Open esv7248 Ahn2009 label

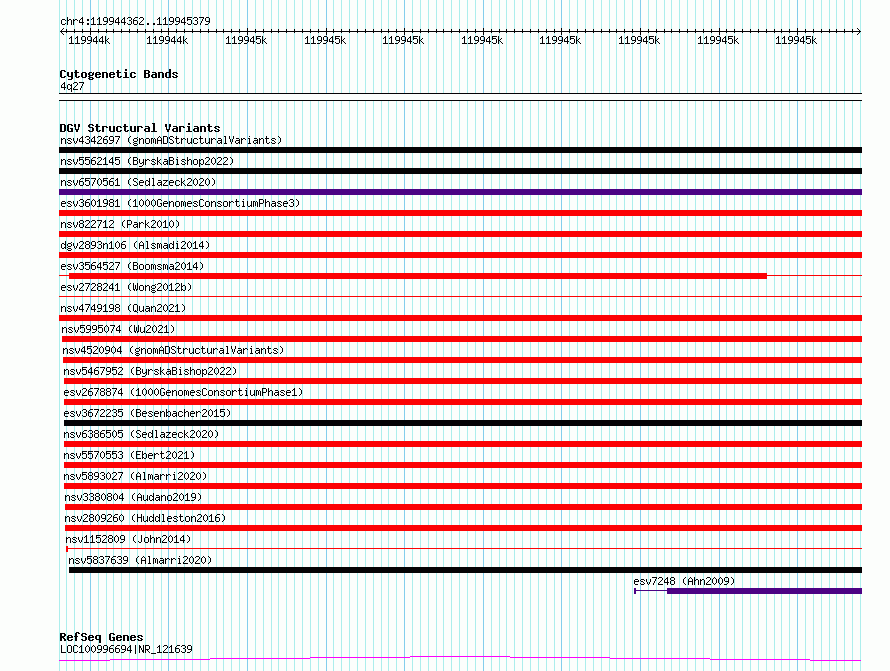(x=684, y=581)
